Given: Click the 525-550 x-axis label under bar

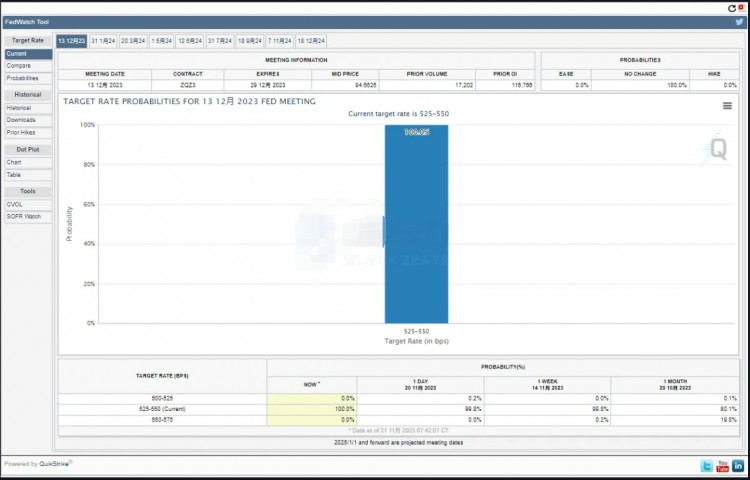Looking at the screenshot, I should tap(416, 331).
